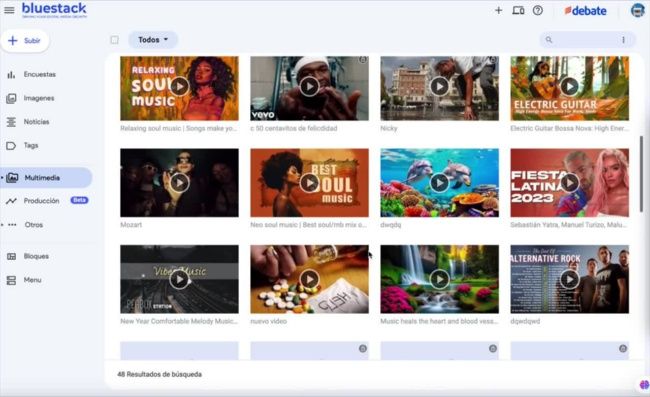Image resolution: width=650 pixels, height=397 pixels.
Task: Open Menu in the sidebar
Action: coord(32,280)
